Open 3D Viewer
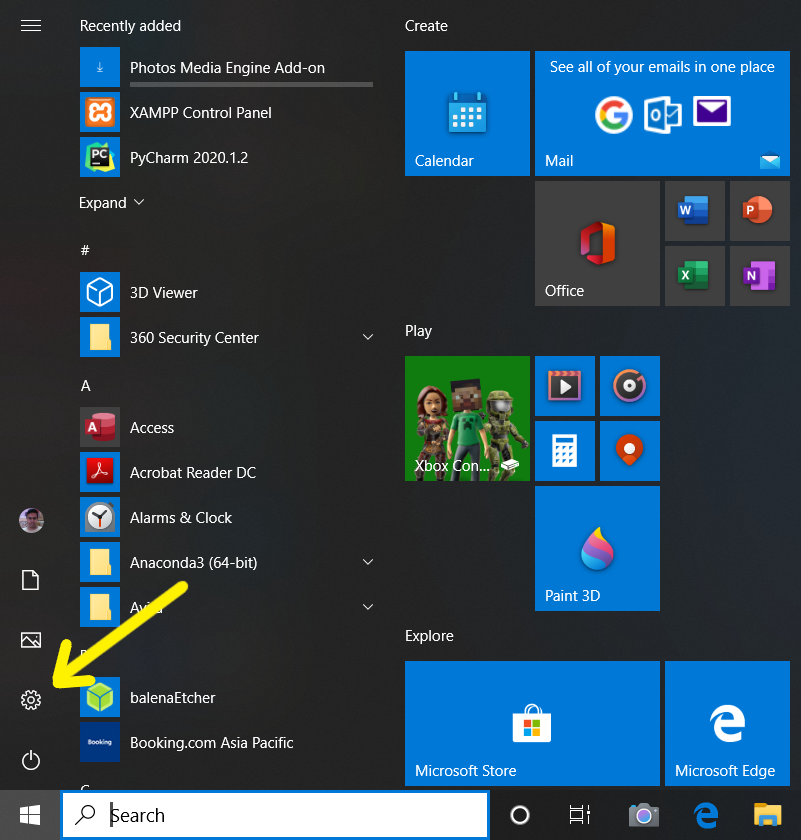Viewport: 801px width, 840px height. click(x=227, y=292)
